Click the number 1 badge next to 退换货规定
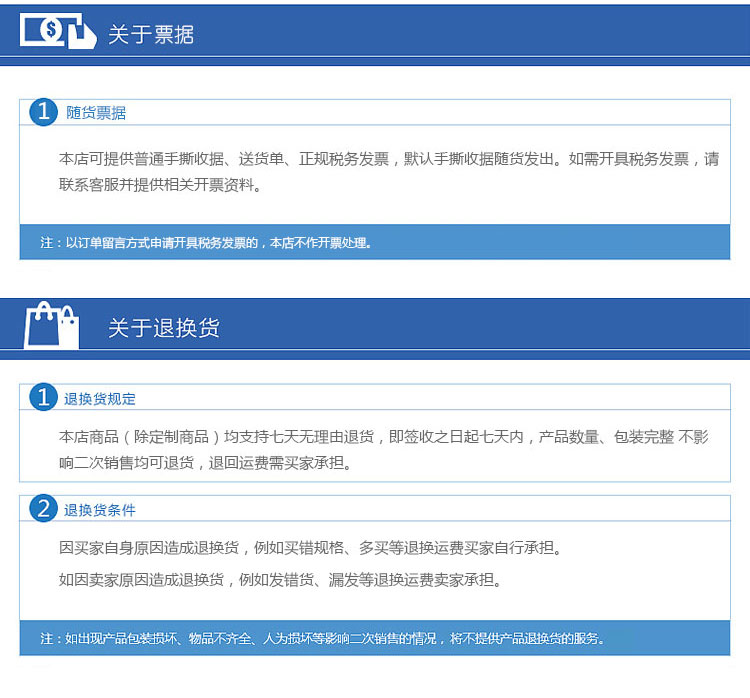 [x=44, y=397]
